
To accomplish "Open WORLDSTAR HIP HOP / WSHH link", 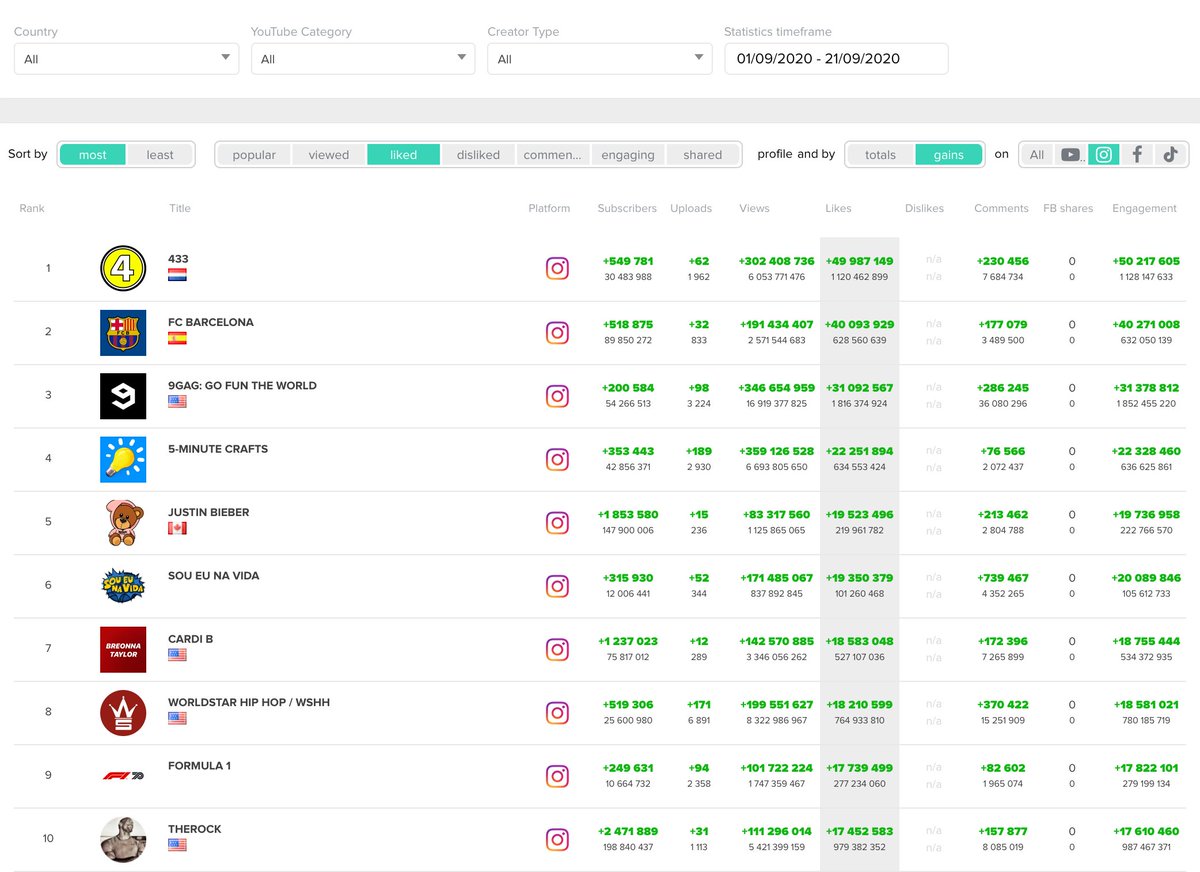I will point(249,702).
